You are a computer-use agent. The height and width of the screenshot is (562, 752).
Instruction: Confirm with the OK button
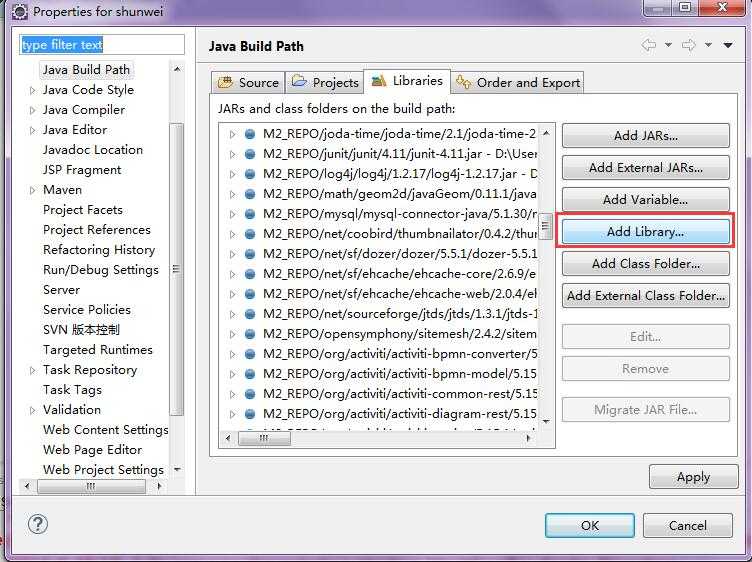coord(590,526)
